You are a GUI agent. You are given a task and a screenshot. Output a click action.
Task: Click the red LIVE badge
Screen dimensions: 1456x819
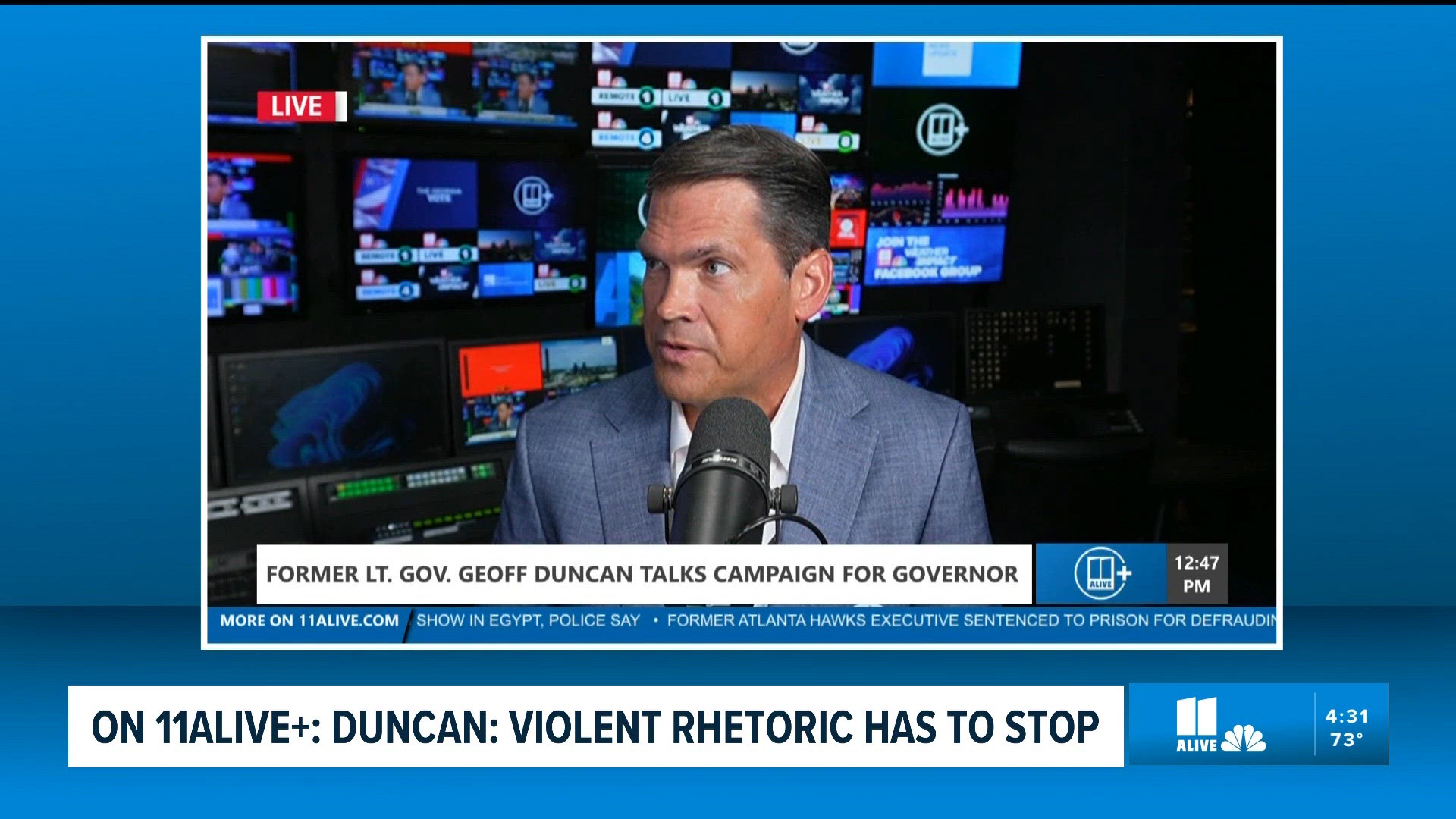(x=301, y=106)
